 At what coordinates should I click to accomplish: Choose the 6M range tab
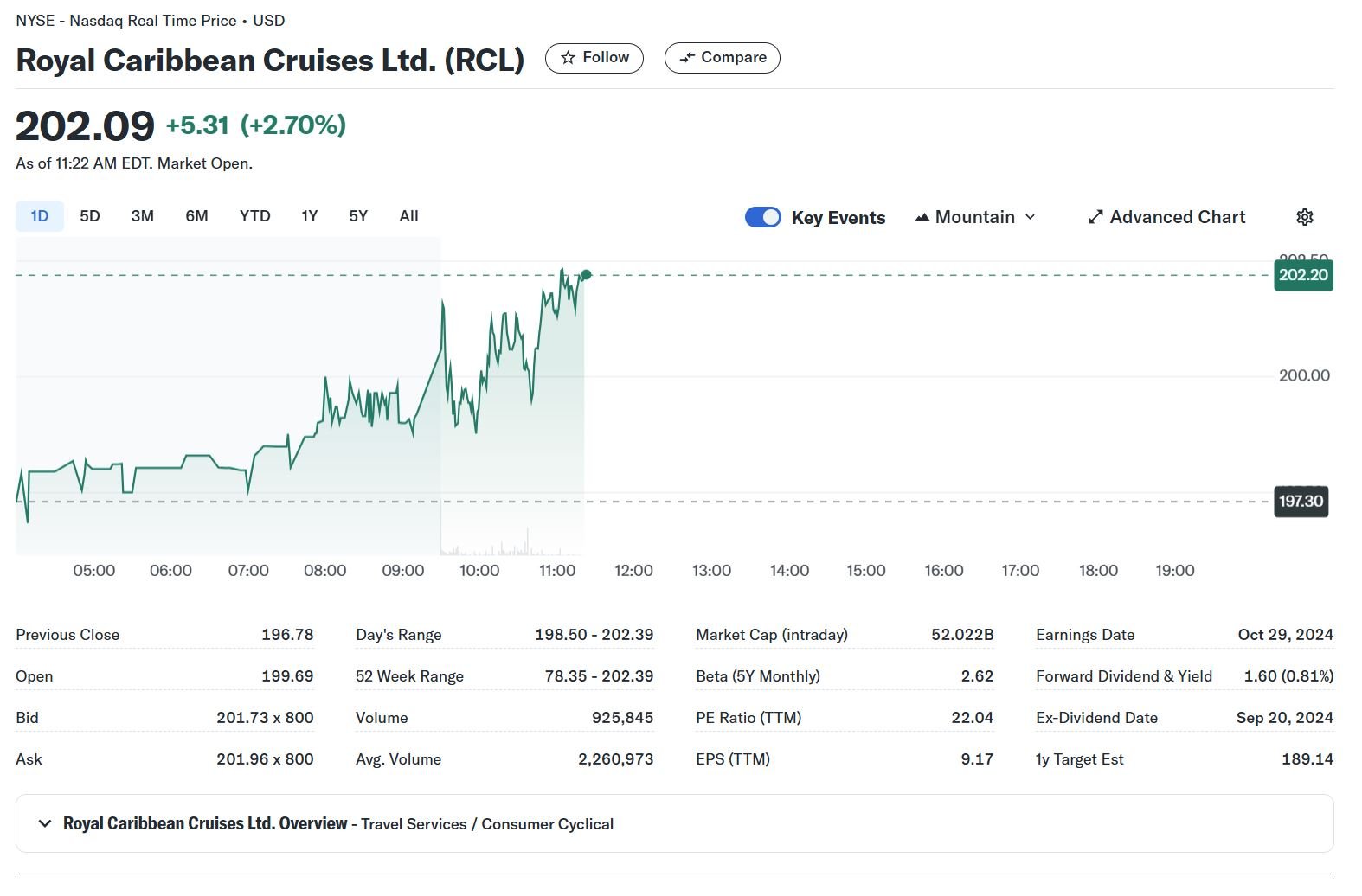click(x=196, y=216)
